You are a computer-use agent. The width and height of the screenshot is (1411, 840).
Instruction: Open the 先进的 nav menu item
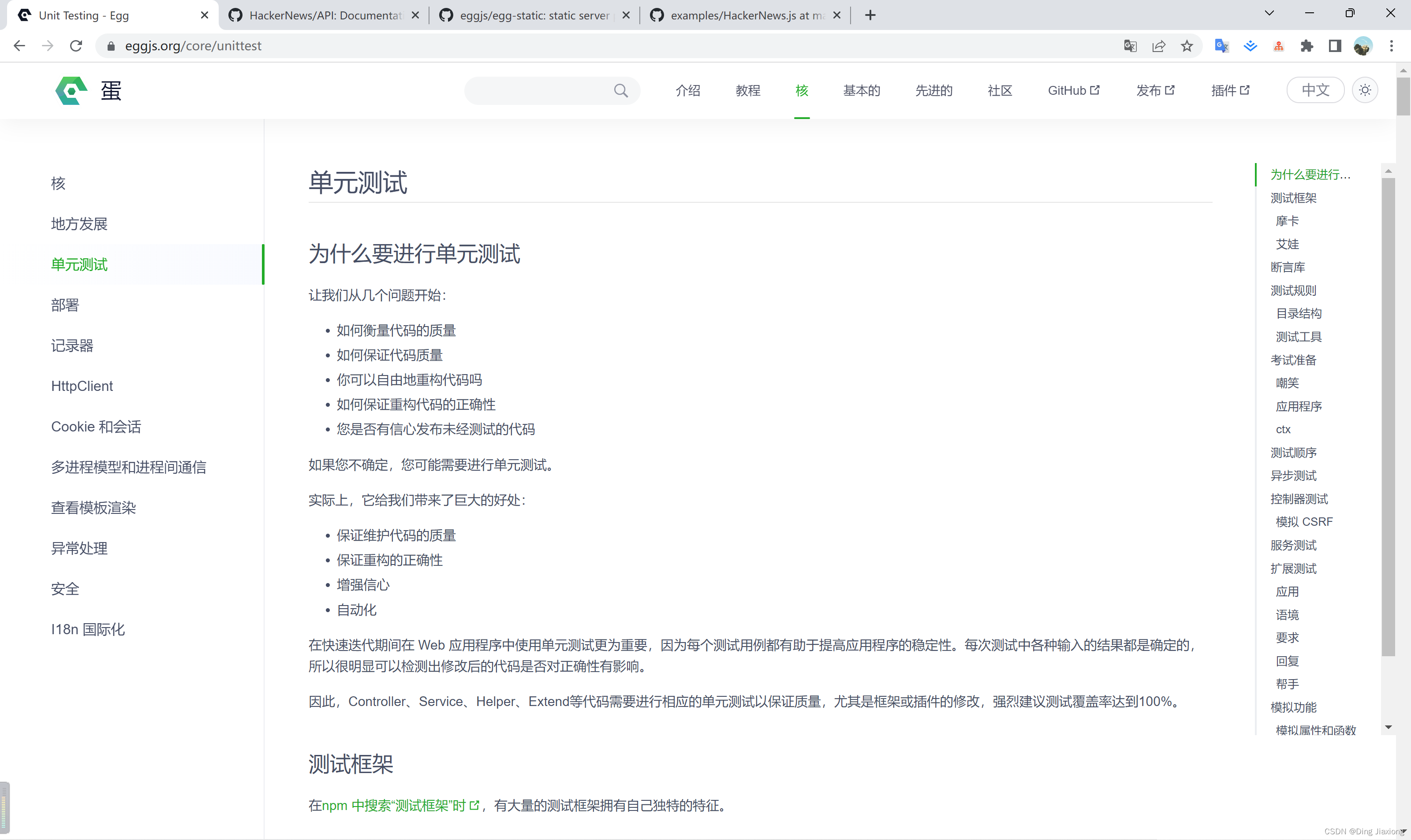pyautogui.click(x=933, y=90)
